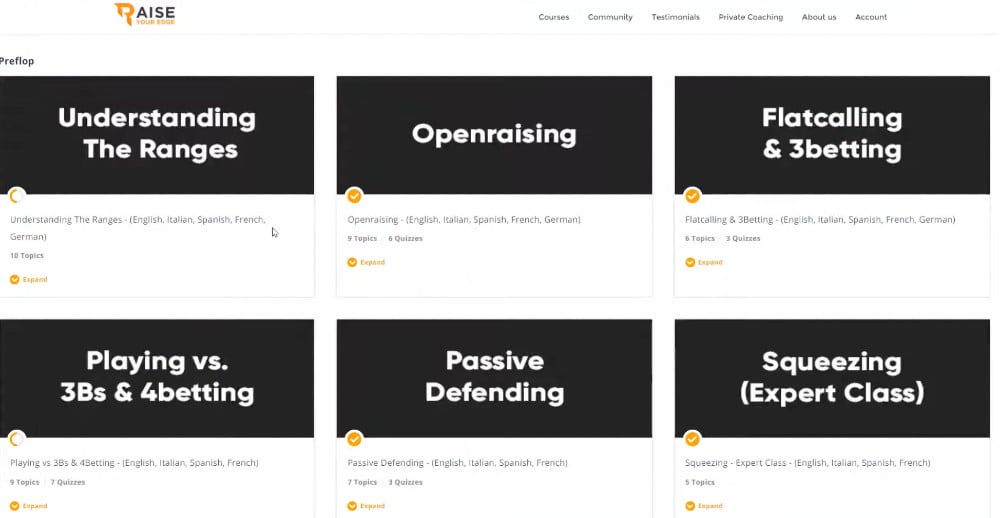
Task: Expand Playing vs 3Bs & 4Betting list
Action: (x=29, y=506)
